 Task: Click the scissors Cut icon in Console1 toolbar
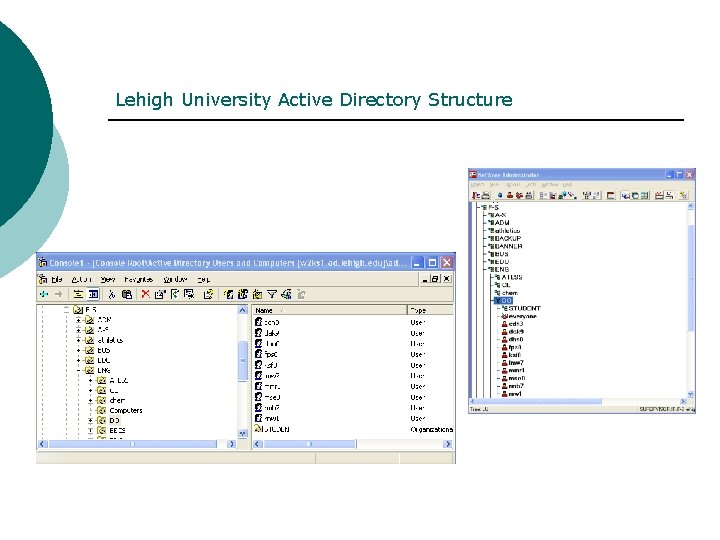[x=112, y=294]
